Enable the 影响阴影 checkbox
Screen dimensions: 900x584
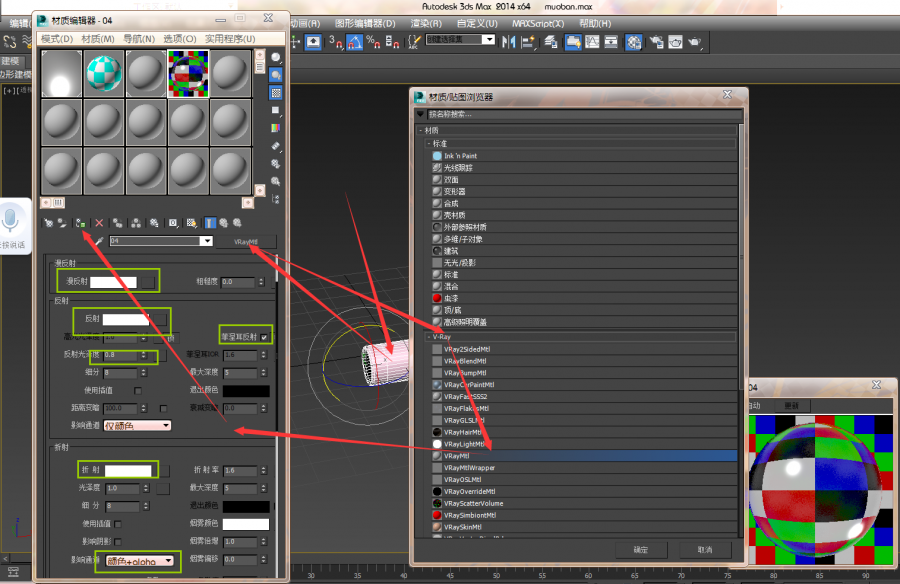pos(118,542)
